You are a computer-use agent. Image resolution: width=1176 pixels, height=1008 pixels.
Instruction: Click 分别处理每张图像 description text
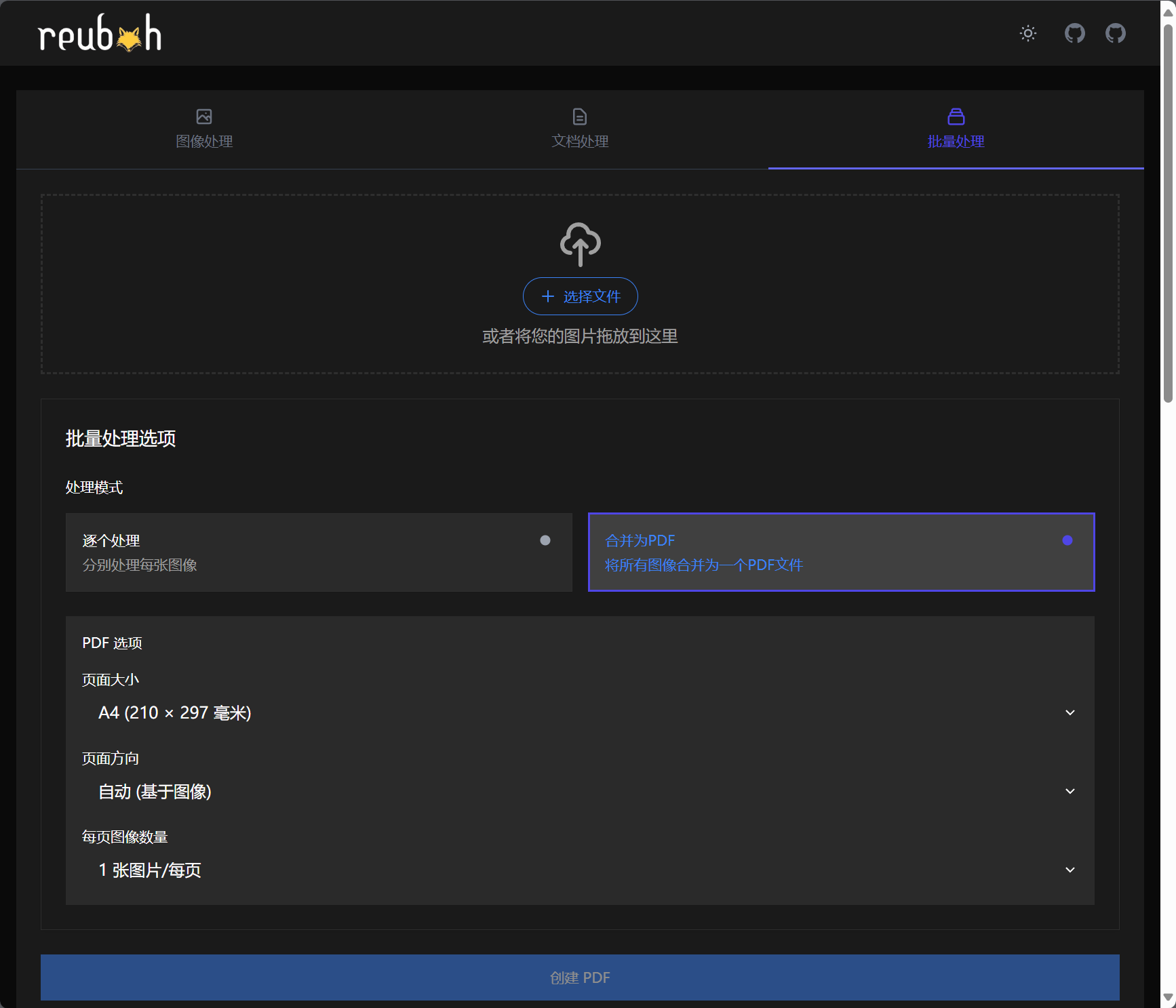[140, 565]
